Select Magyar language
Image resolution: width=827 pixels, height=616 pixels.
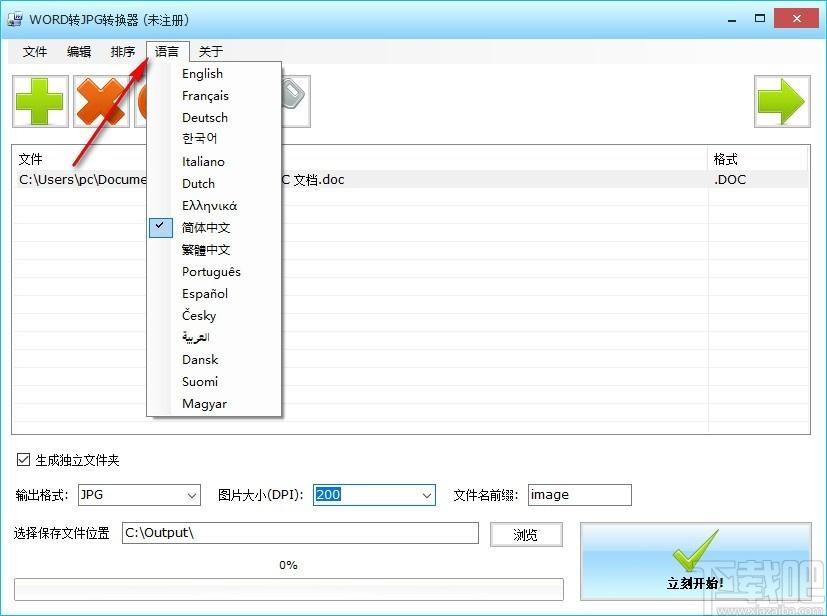click(214, 403)
